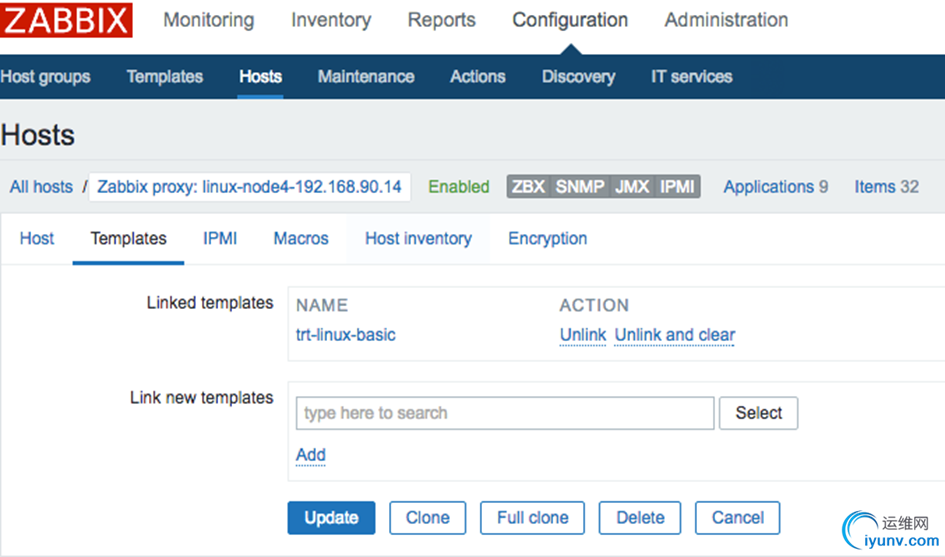Click the SNMP availability badge

(580, 186)
